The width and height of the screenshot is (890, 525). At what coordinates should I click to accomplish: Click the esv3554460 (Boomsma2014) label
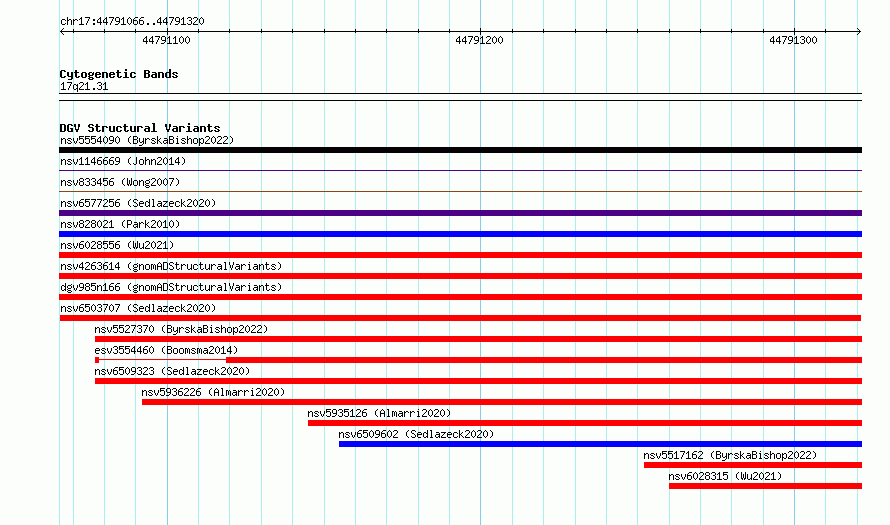click(x=166, y=350)
